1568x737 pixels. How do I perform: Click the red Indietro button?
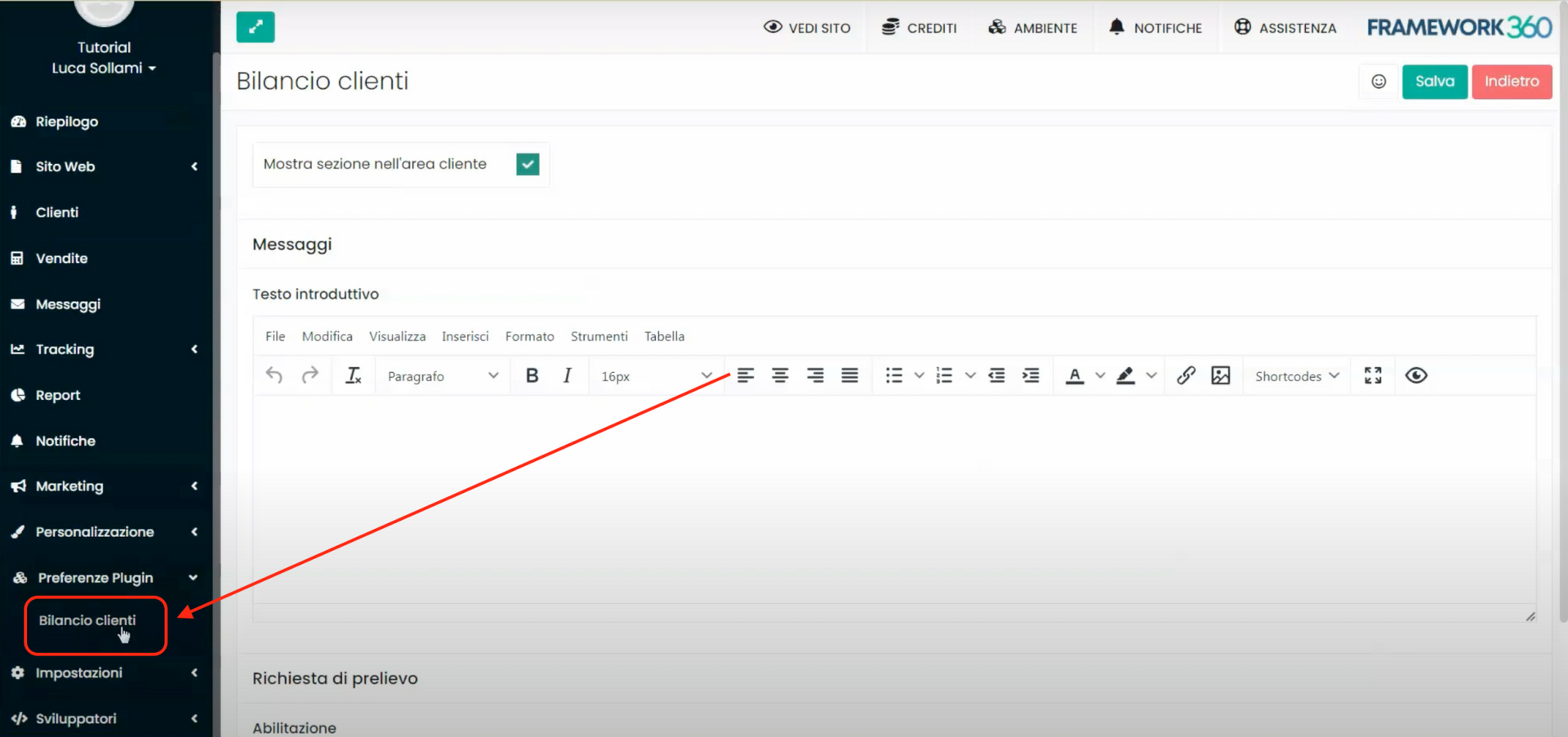pyautogui.click(x=1511, y=82)
